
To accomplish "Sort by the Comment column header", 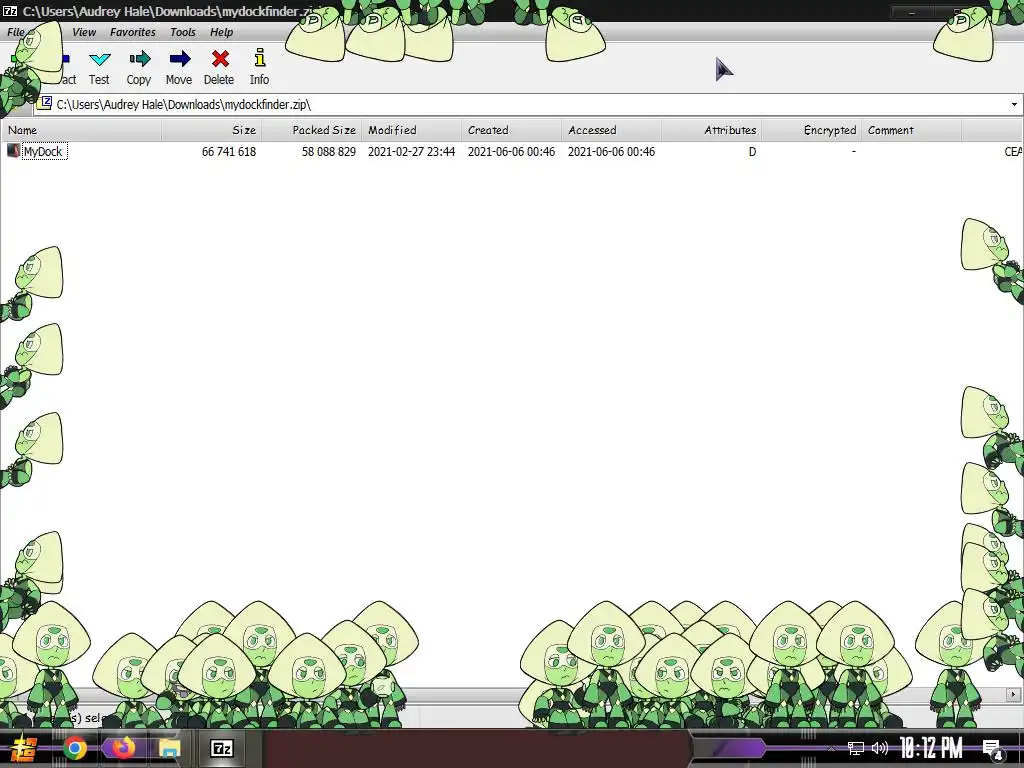I will (x=911, y=130).
